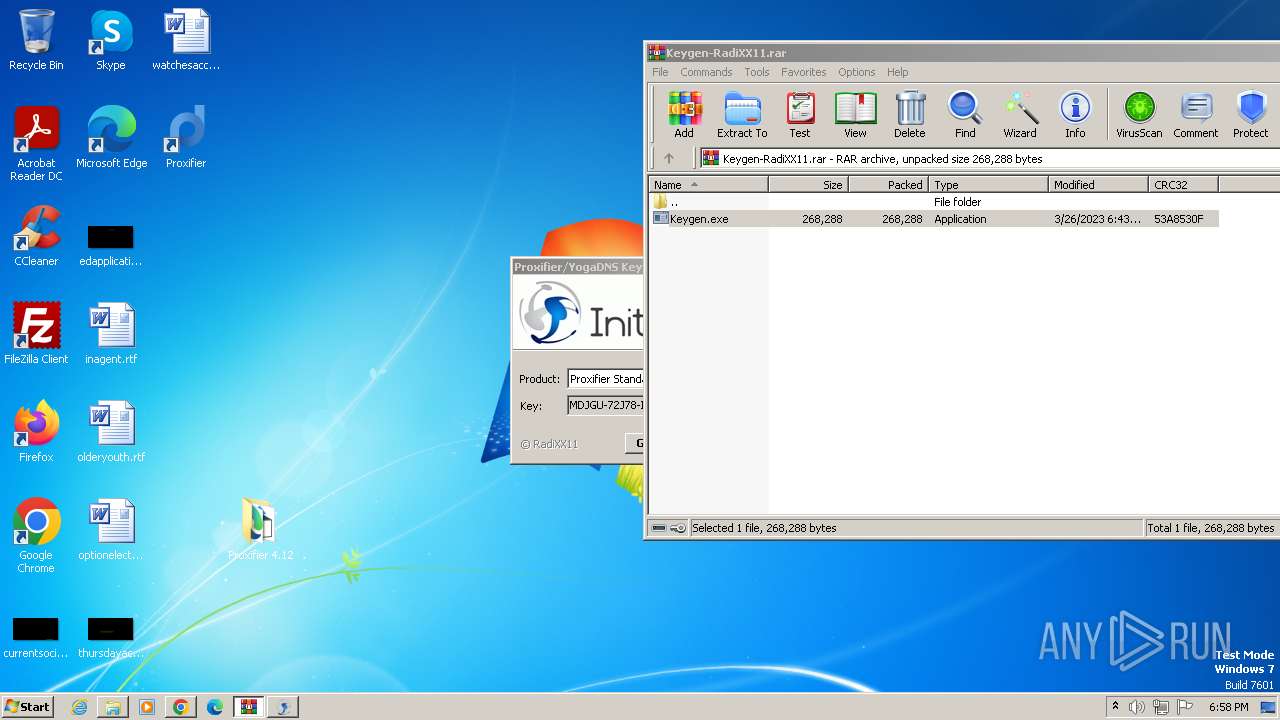Launch the Wizard toolbar icon
The width and height of the screenshot is (1280, 720).
[1020, 115]
